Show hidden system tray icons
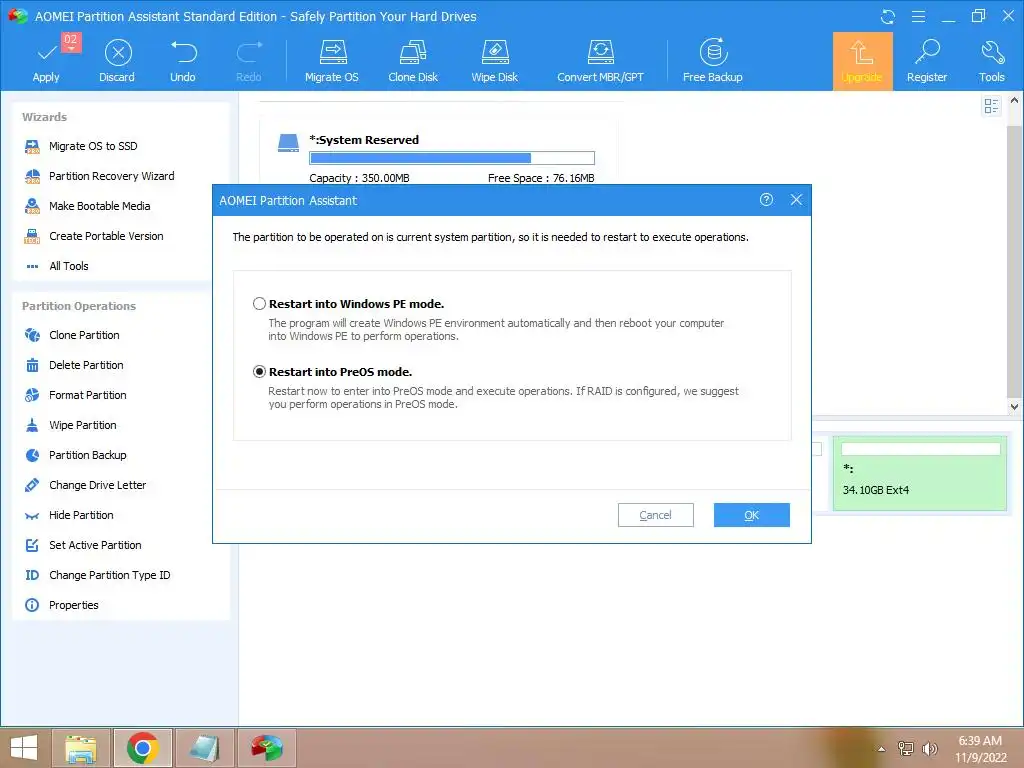This screenshot has height=768, width=1024. (882, 749)
